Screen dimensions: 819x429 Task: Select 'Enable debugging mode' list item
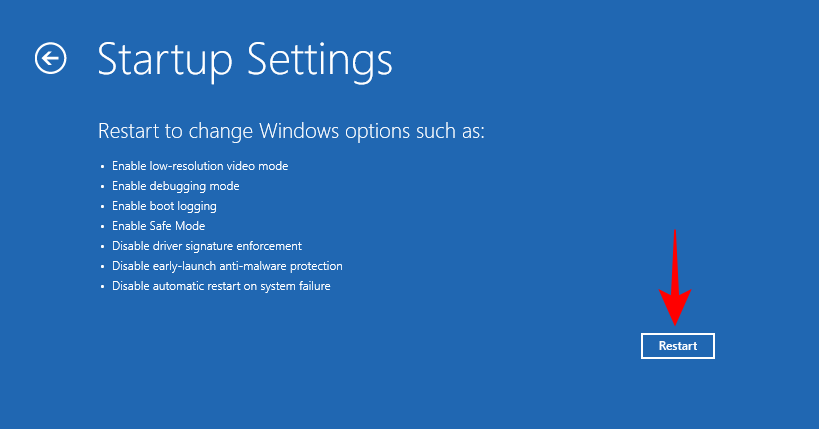176,186
